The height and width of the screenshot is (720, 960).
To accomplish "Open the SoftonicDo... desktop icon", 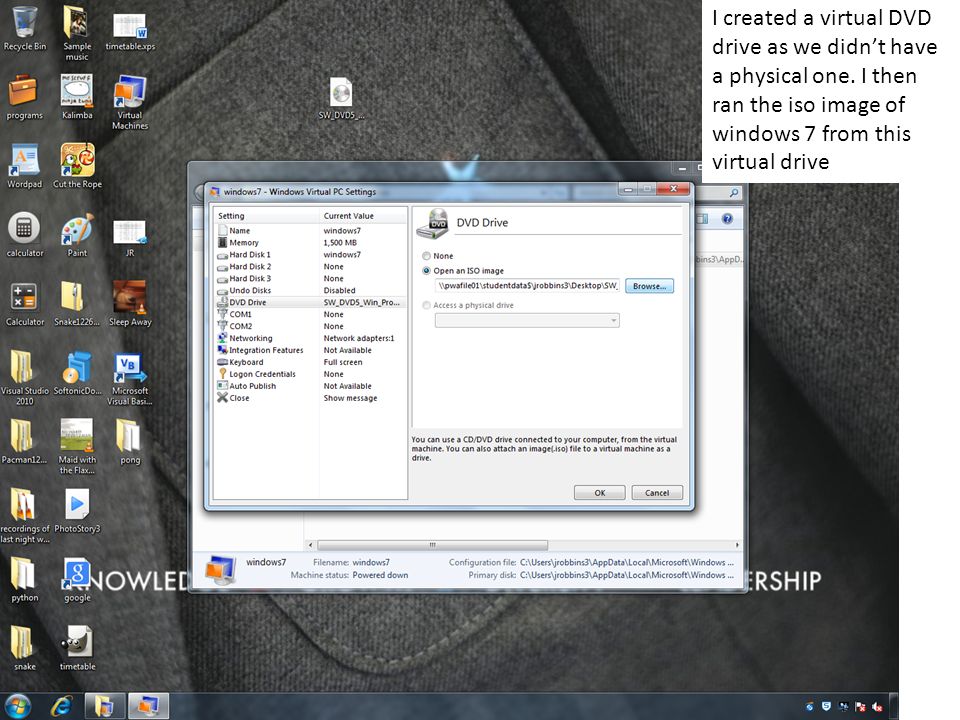I will (x=77, y=373).
